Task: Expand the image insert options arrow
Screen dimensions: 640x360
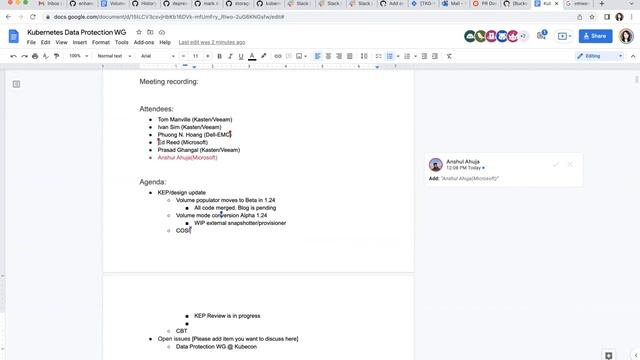Action: tap(305, 56)
